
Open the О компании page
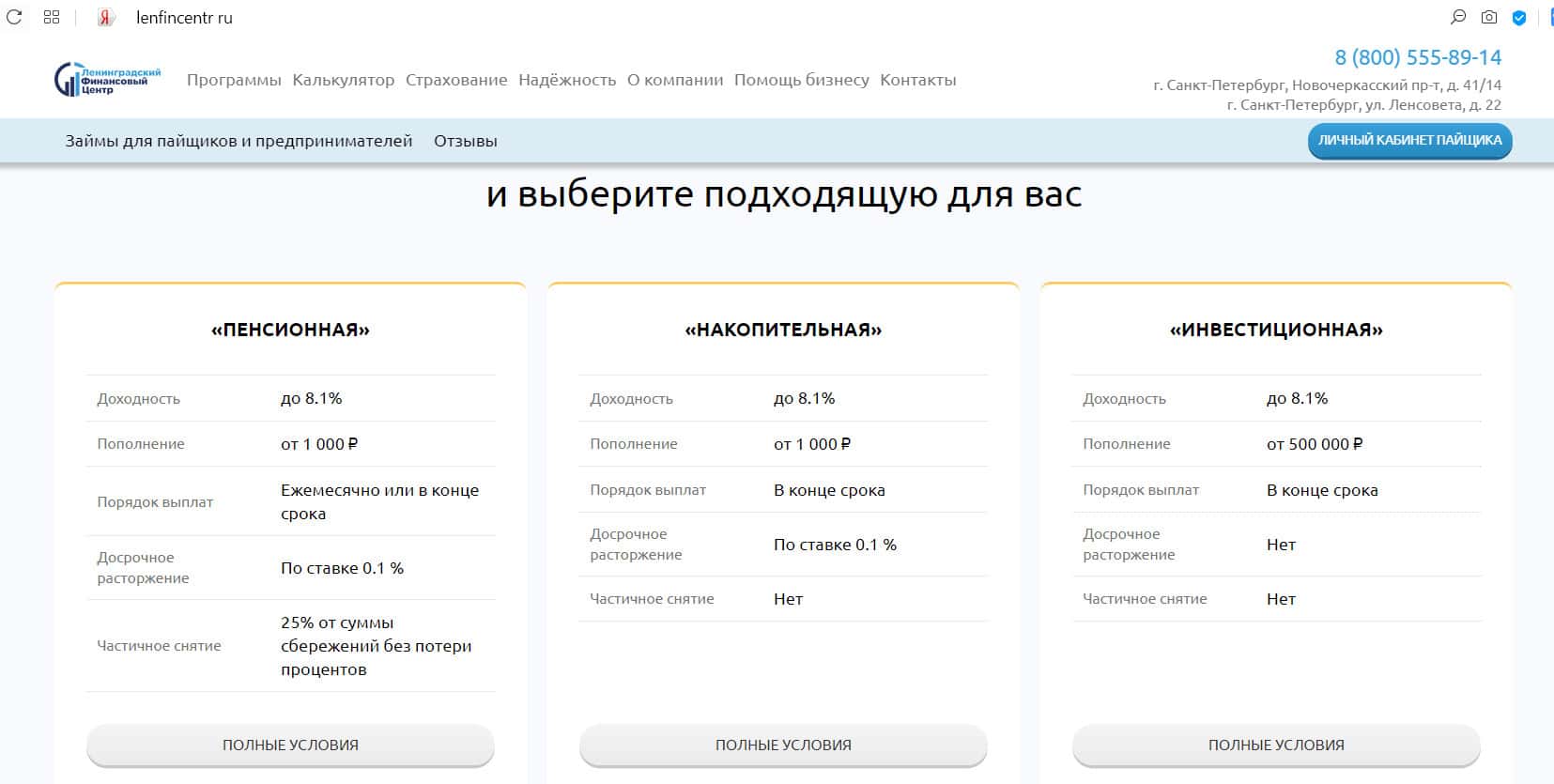tap(675, 80)
